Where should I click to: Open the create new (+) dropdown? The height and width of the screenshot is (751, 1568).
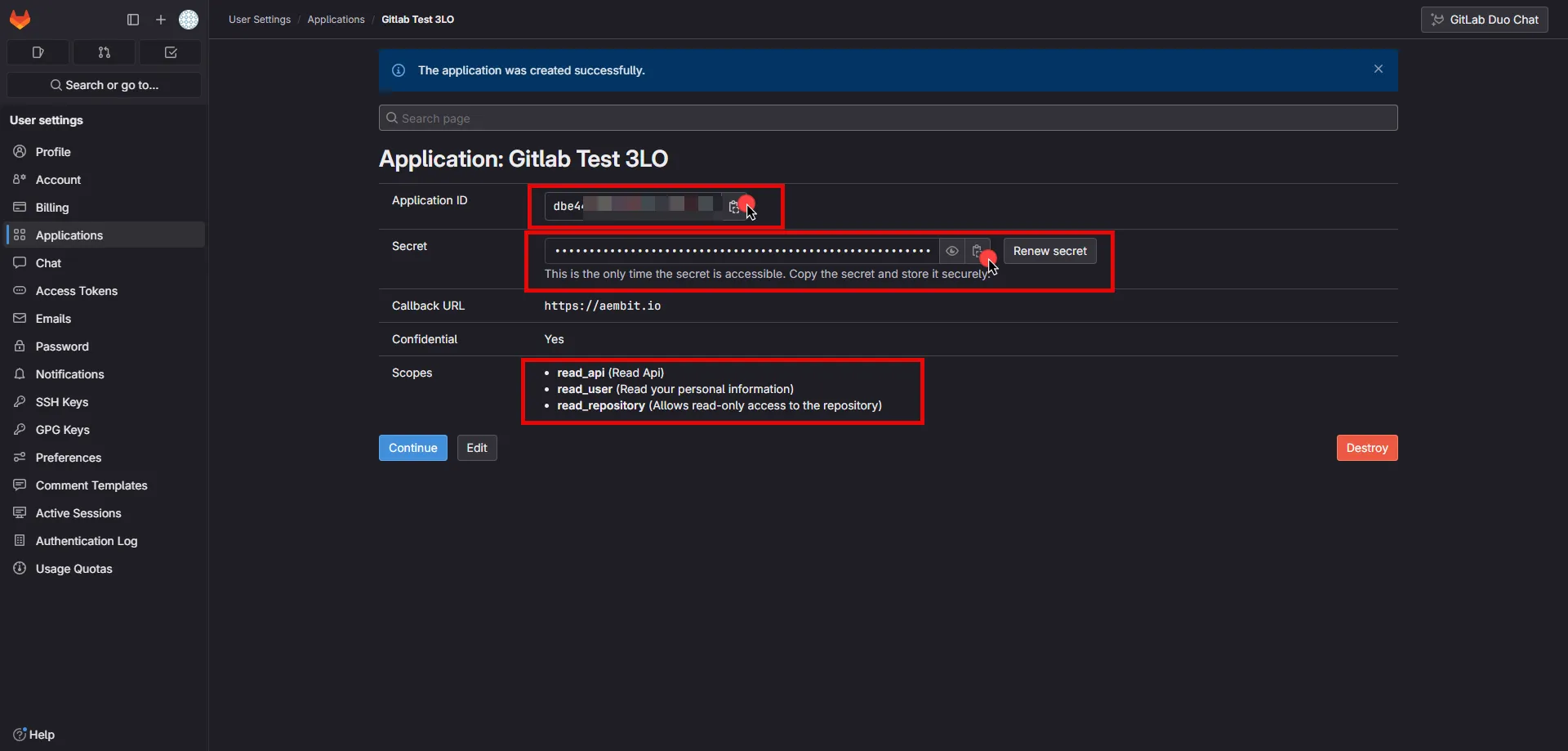coord(160,20)
